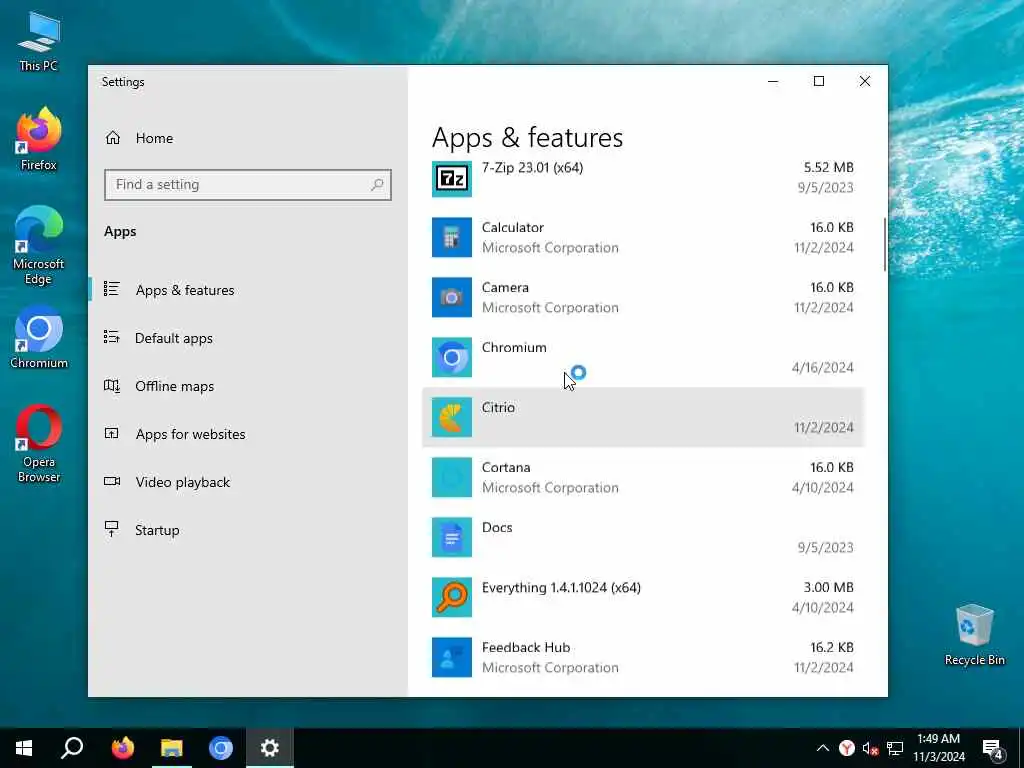
Task: Select Firefox desktop shortcut
Action: tap(39, 139)
